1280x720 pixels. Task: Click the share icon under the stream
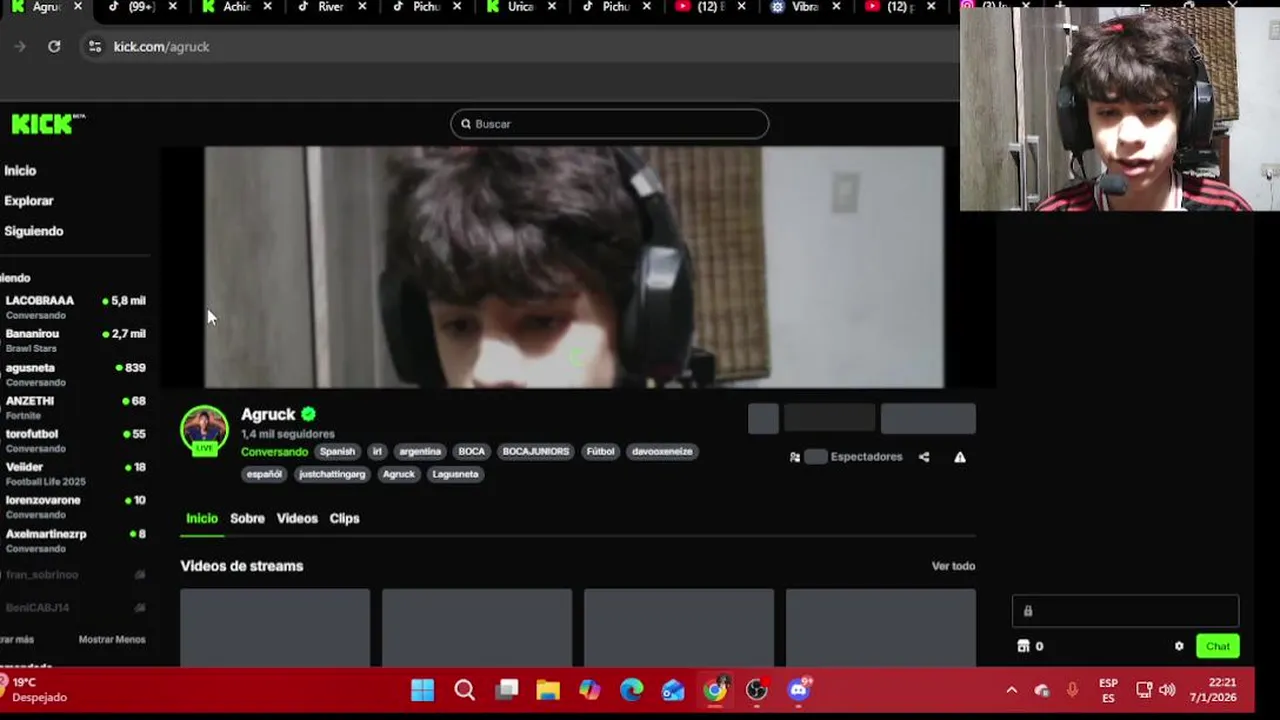924,457
